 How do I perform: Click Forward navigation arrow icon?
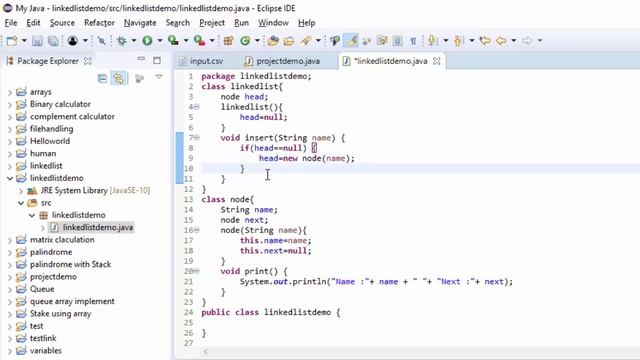click(x=527, y=40)
